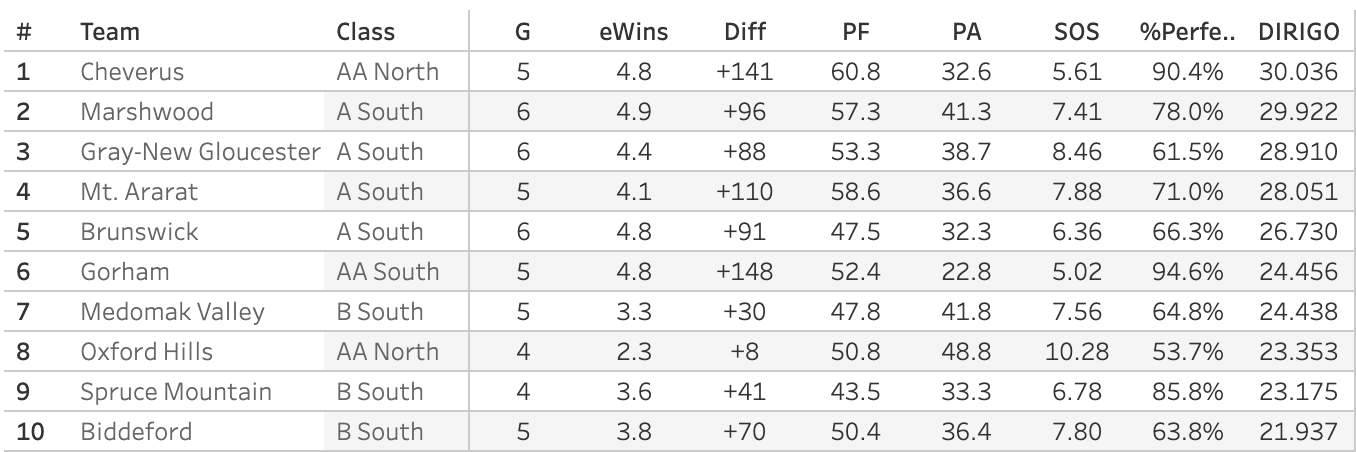Image resolution: width=1356 pixels, height=452 pixels.
Task: Sort by the DIRIGO column header
Action: [1298, 32]
